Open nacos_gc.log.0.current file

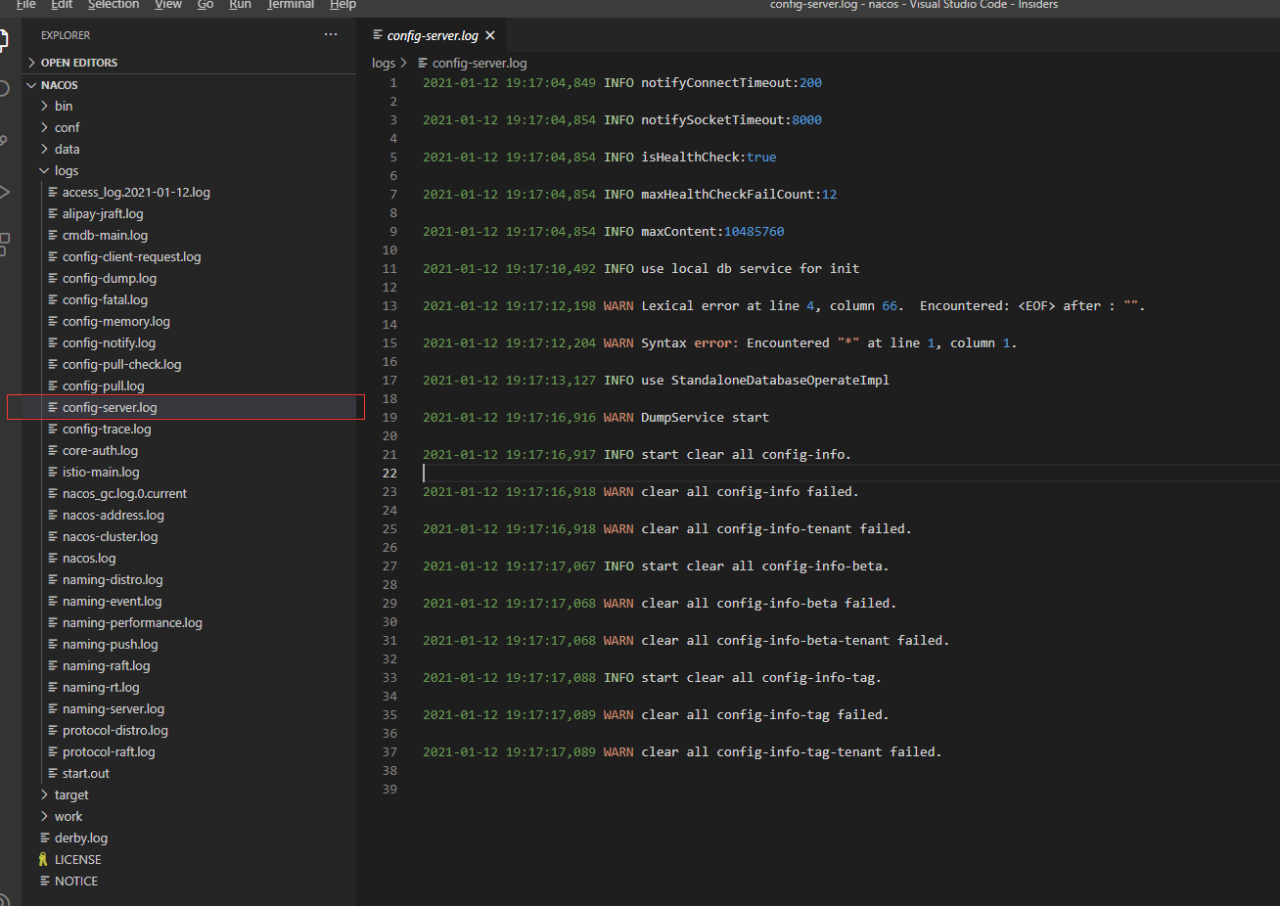click(x=125, y=494)
